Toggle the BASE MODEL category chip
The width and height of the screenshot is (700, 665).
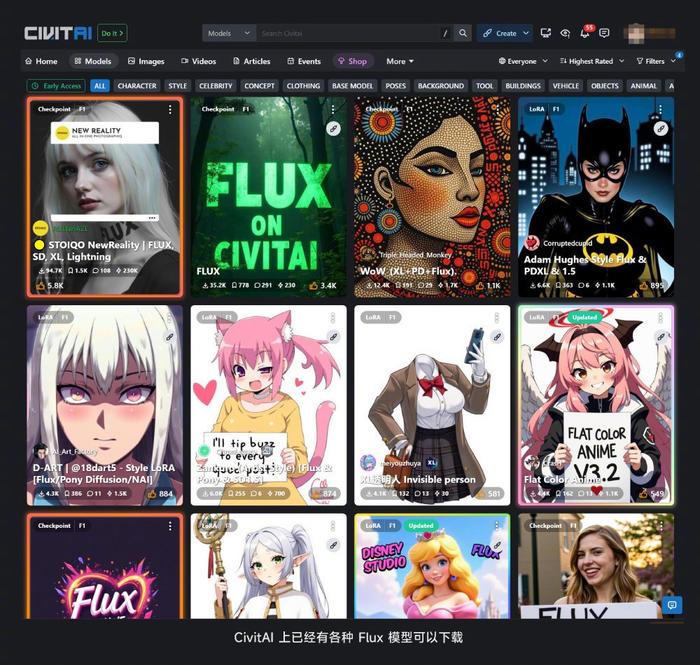click(x=352, y=86)
